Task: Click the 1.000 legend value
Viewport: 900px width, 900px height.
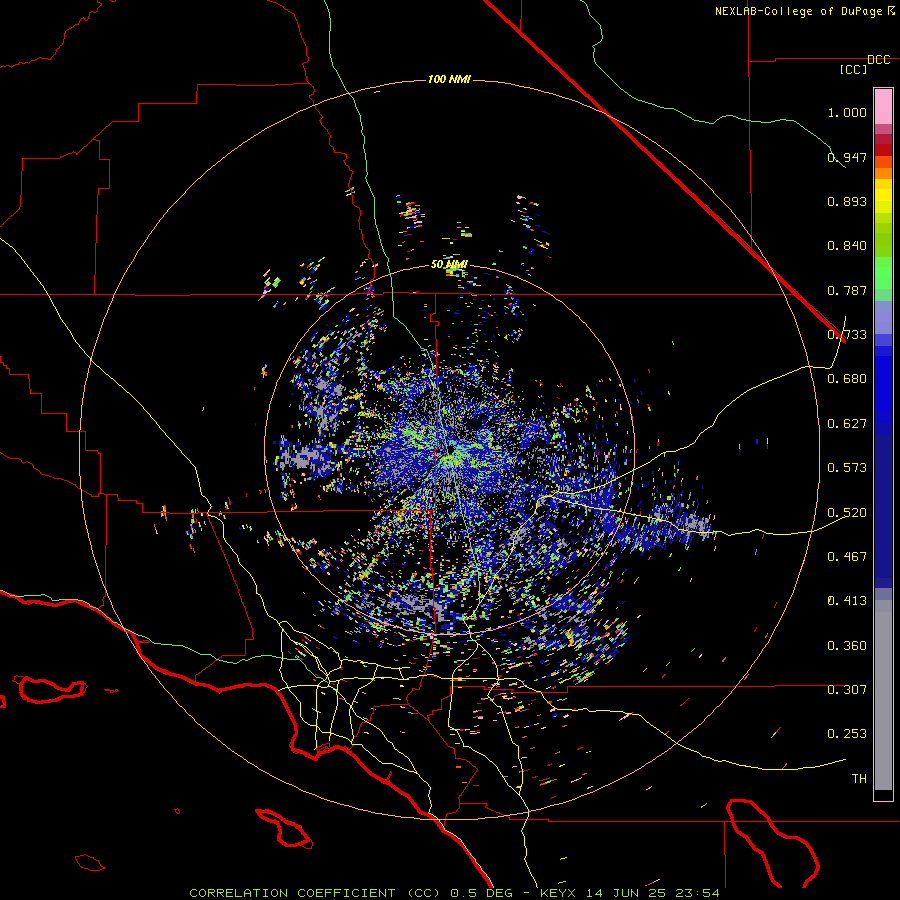Action: pyautogui.click(x=847, y=112)
